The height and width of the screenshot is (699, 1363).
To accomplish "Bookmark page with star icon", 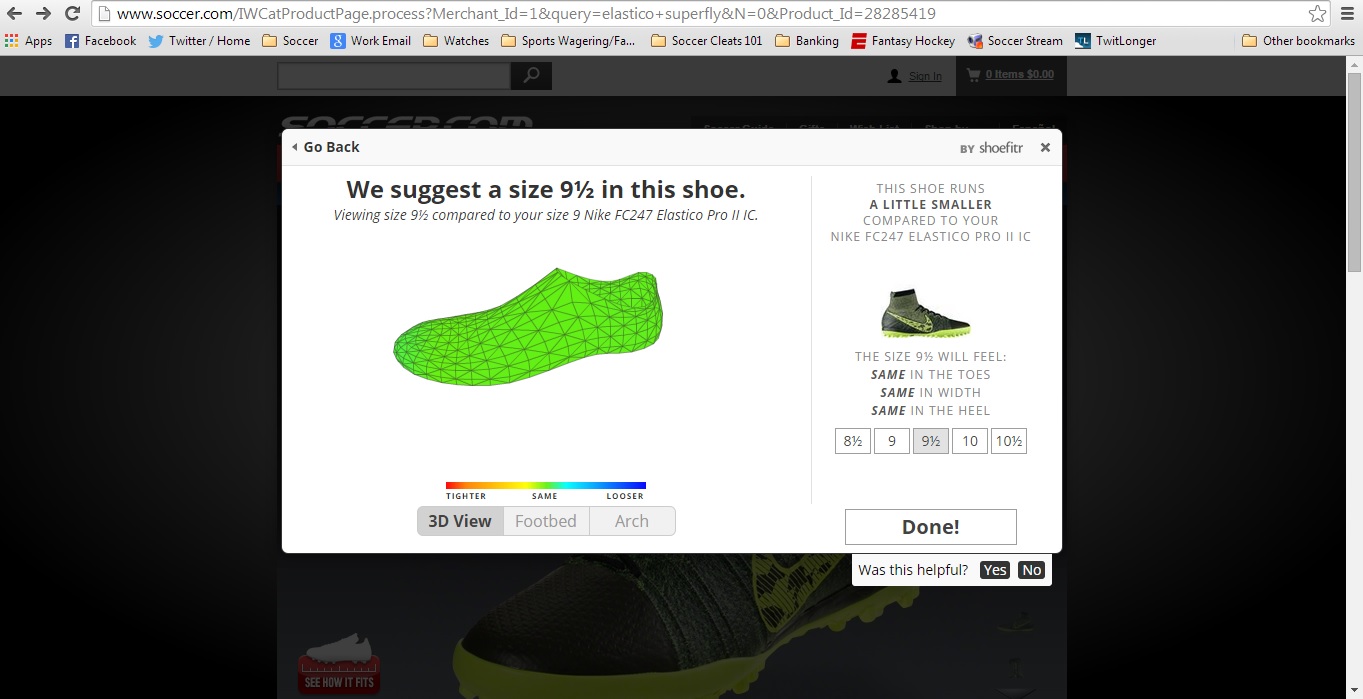I will tap(1317, 14).
